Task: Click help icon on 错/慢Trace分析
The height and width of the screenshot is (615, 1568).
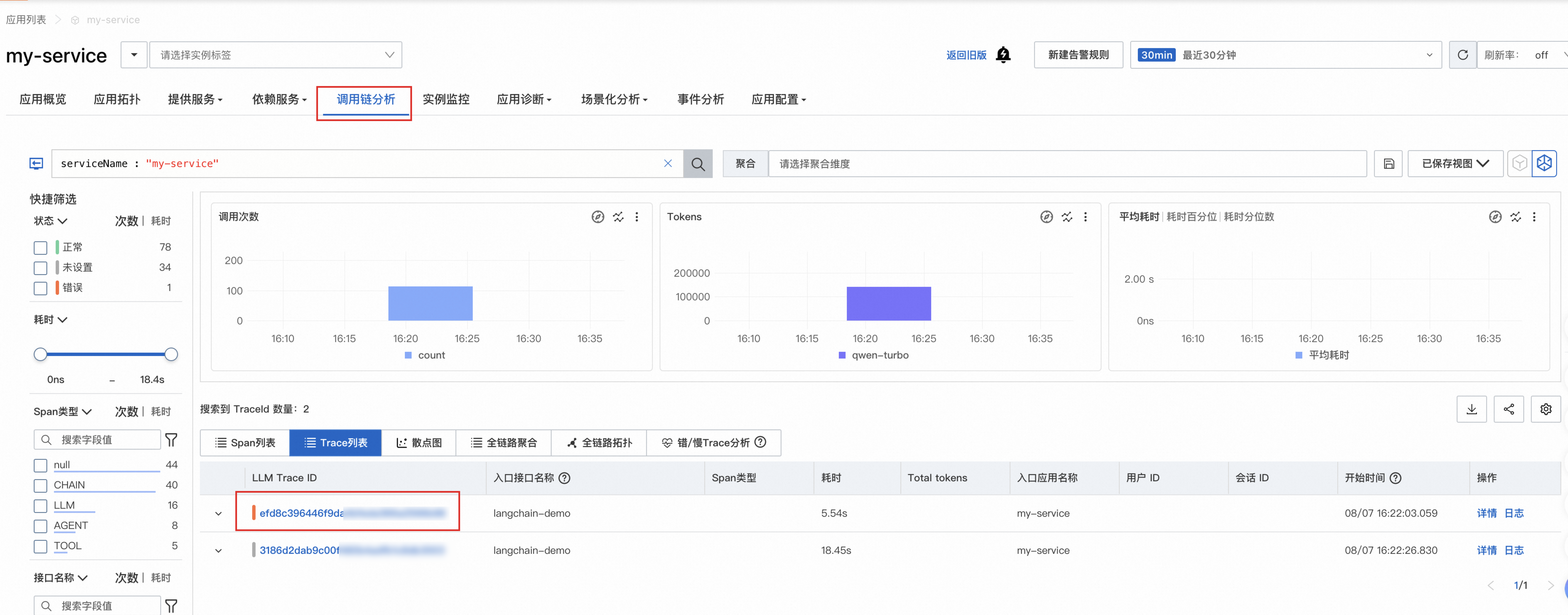Action: click(760, 442)
